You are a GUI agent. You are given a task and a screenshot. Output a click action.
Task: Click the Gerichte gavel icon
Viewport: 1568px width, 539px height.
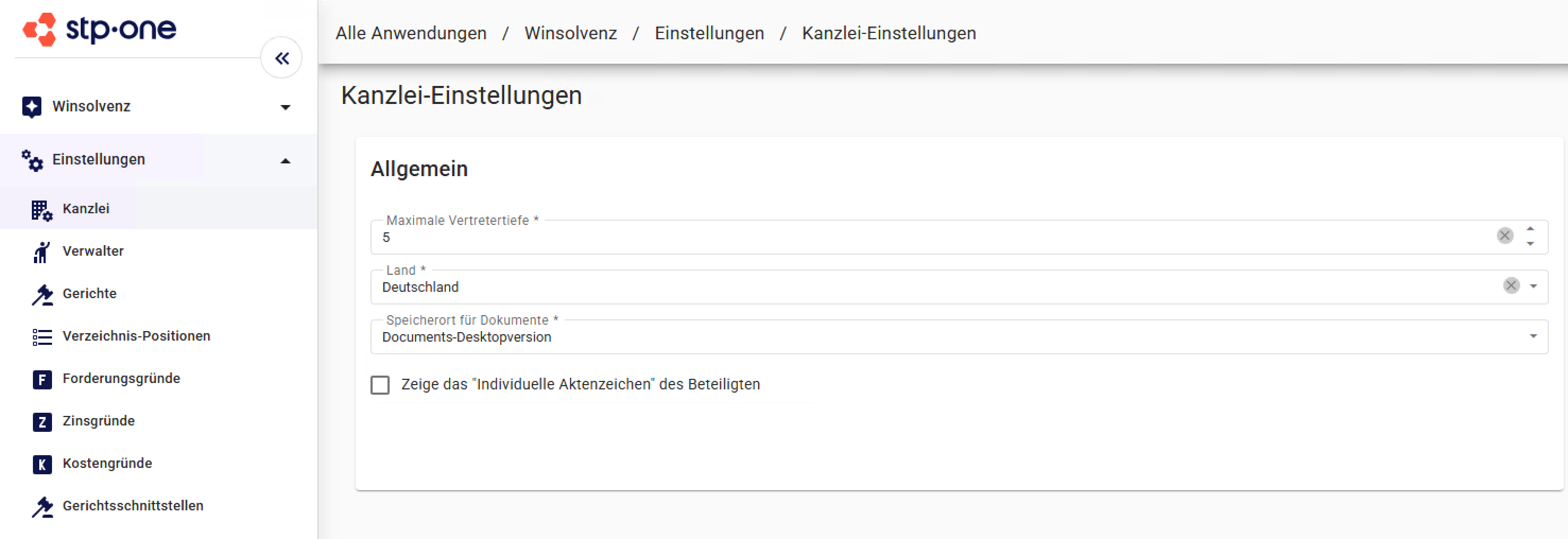tap(42, 294)
